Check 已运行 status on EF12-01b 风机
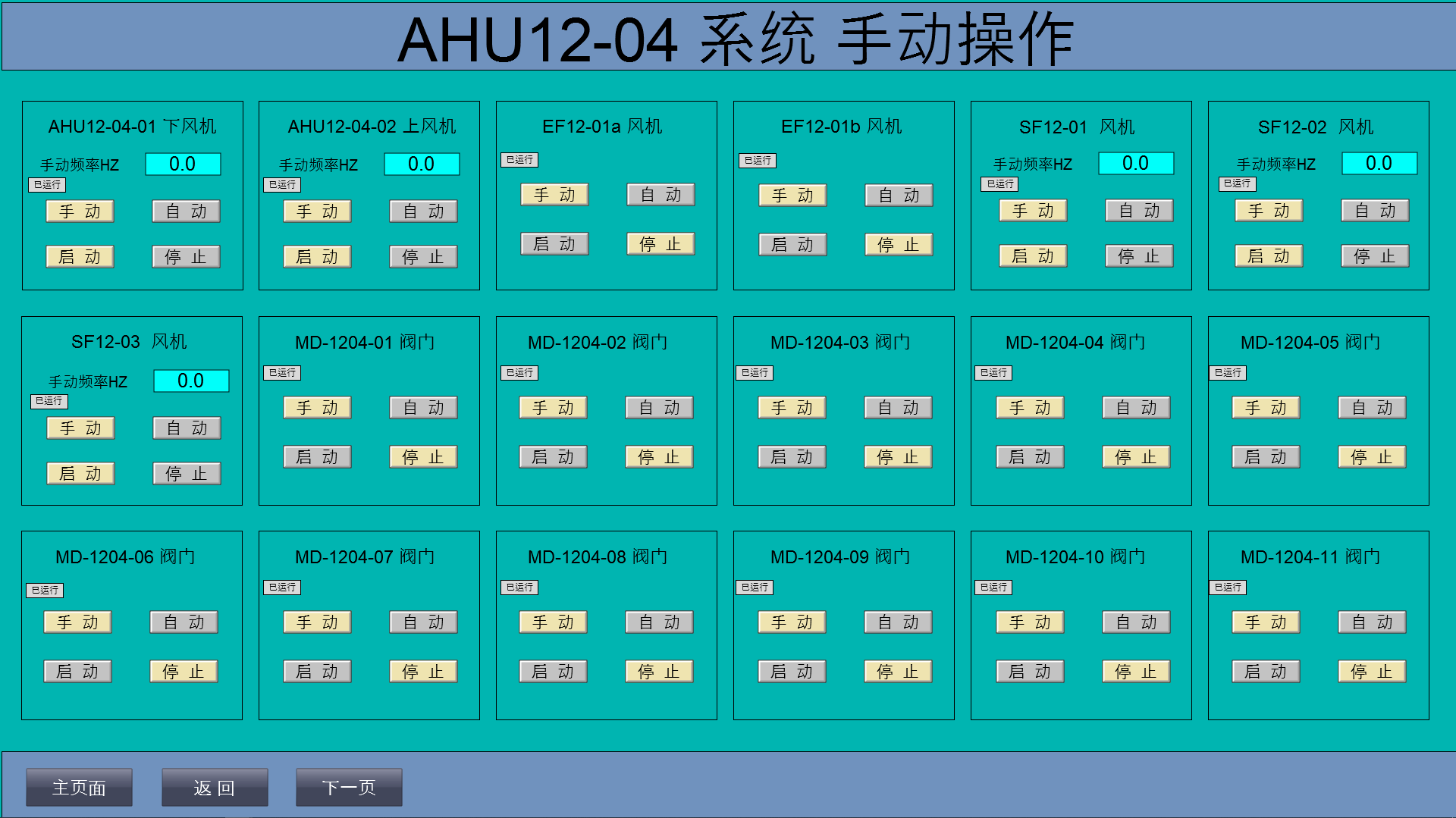Viewport: 1456px width, 818px height. 758,160
